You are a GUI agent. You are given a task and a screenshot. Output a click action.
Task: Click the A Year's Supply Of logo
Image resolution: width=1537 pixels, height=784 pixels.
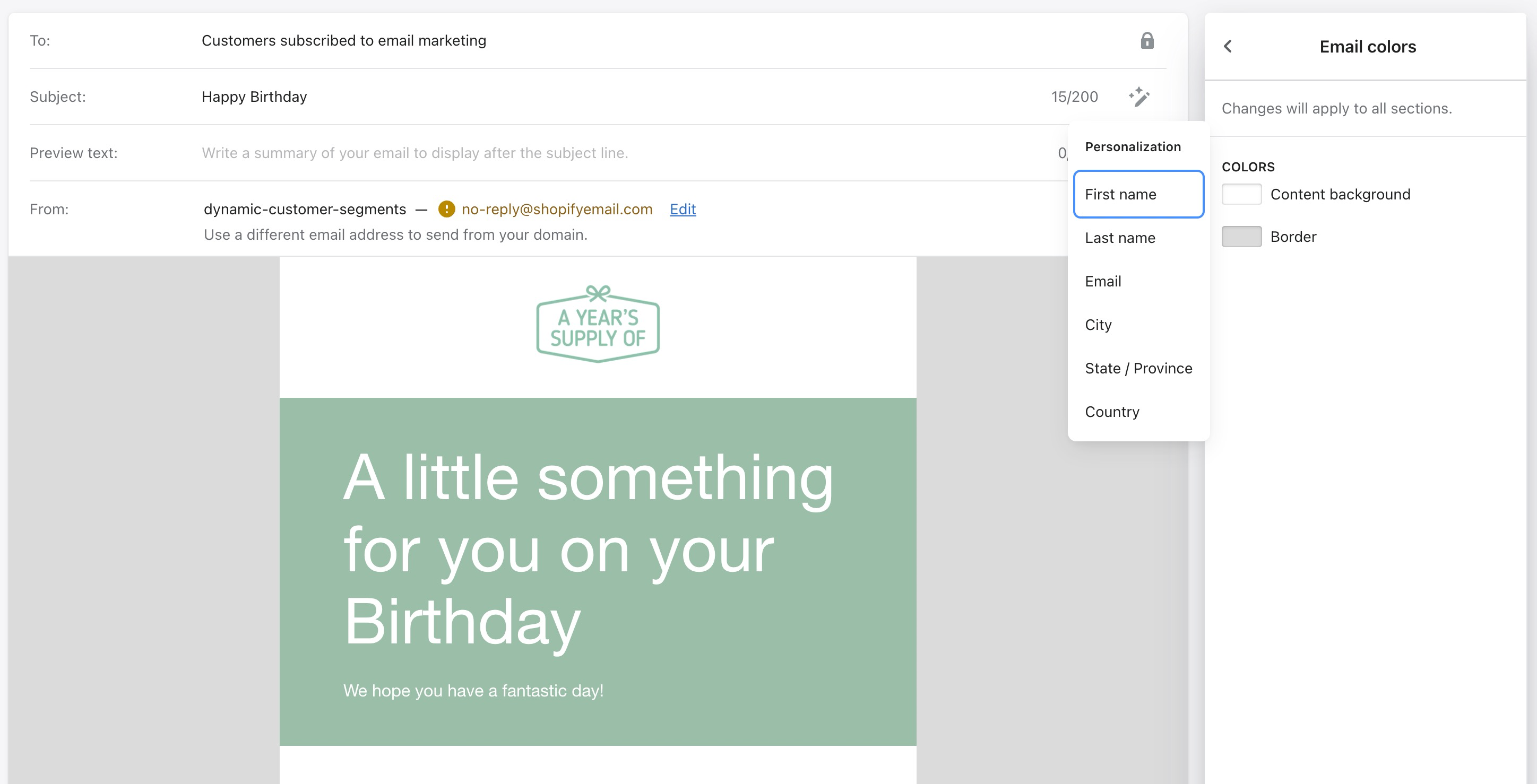597,324
